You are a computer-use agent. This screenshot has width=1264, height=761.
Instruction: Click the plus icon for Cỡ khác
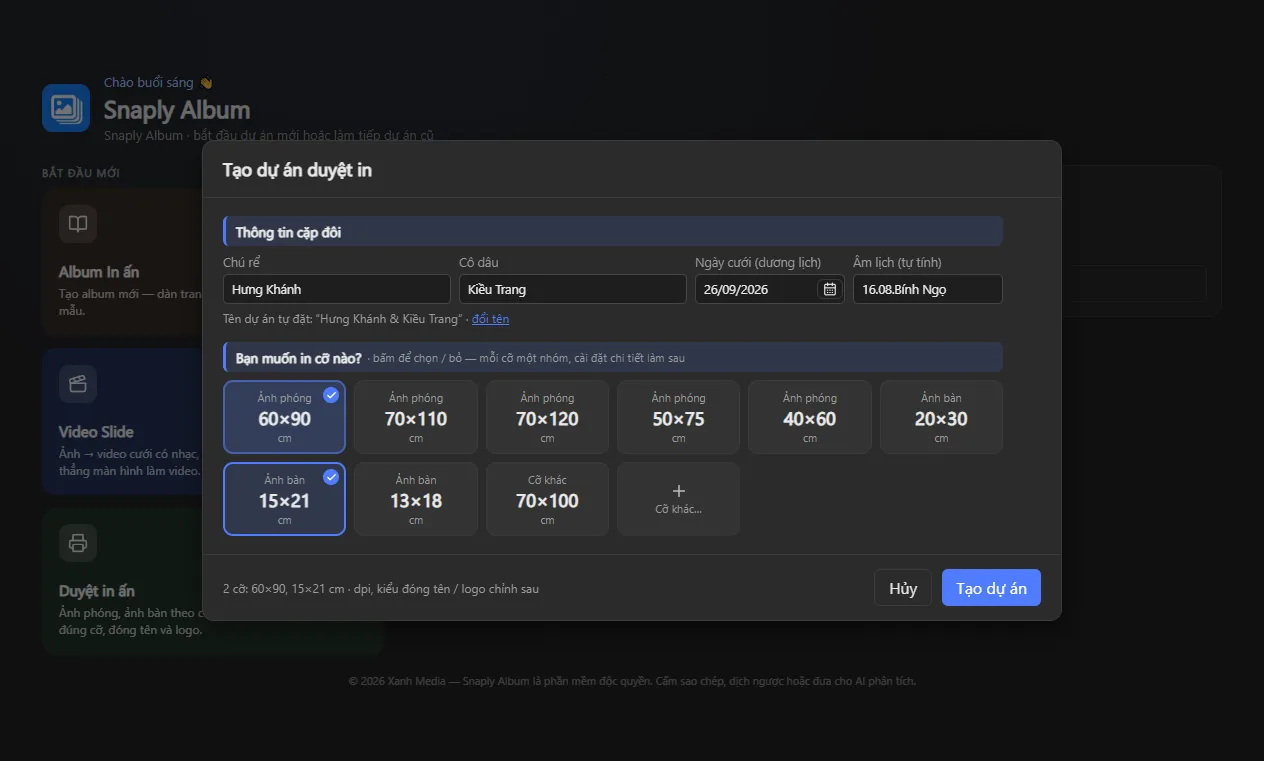click(x=679, y=491)
